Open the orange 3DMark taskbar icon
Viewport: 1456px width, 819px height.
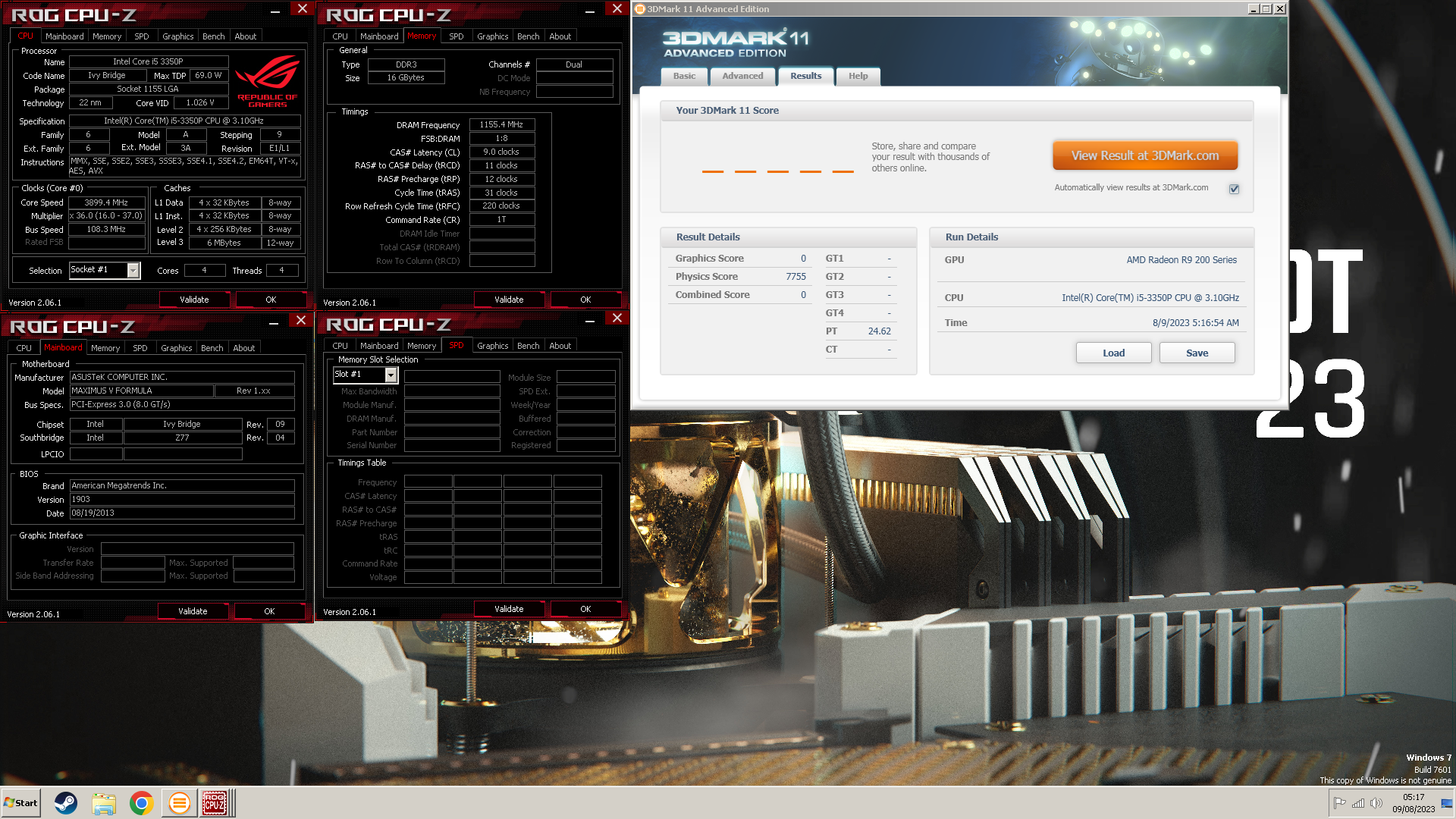pyautogui.click(x=179, y=802)
